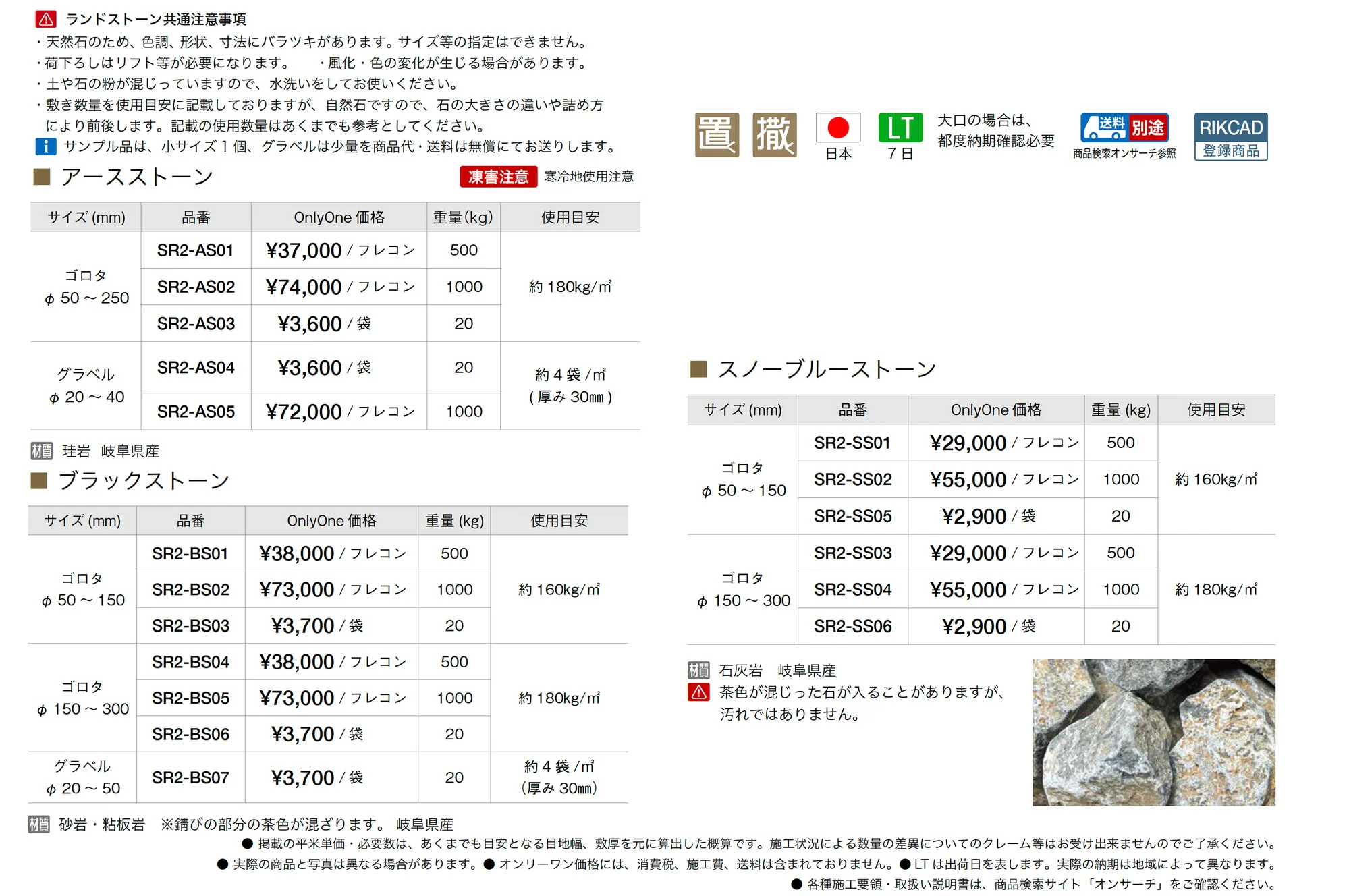Click the red 凍害注意 badge
Screen dimensions: 1349x896
click(499, 177)
